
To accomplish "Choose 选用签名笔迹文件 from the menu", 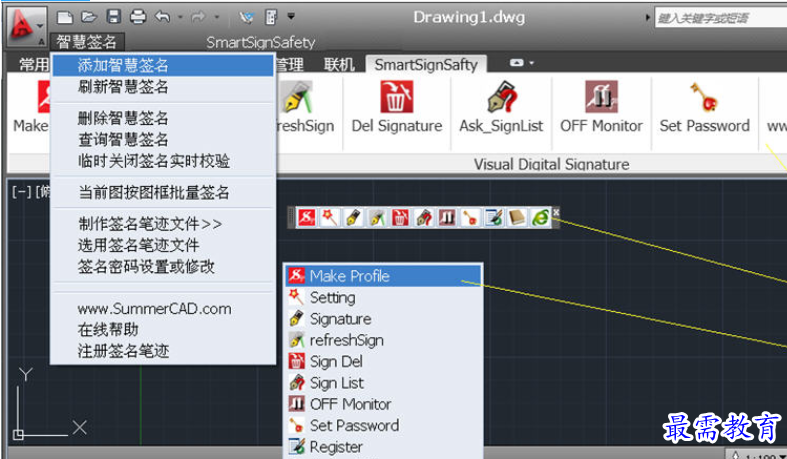I will point(163,245).
